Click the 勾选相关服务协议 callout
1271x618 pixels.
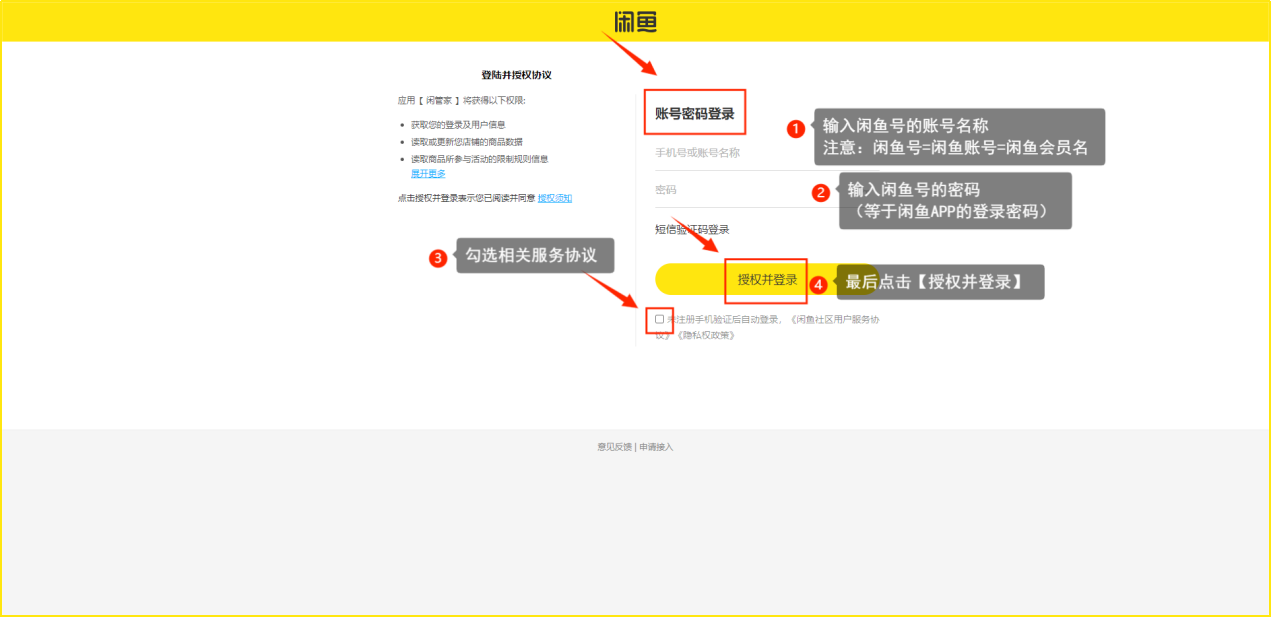pyautogui.click(x=532, y=255)
